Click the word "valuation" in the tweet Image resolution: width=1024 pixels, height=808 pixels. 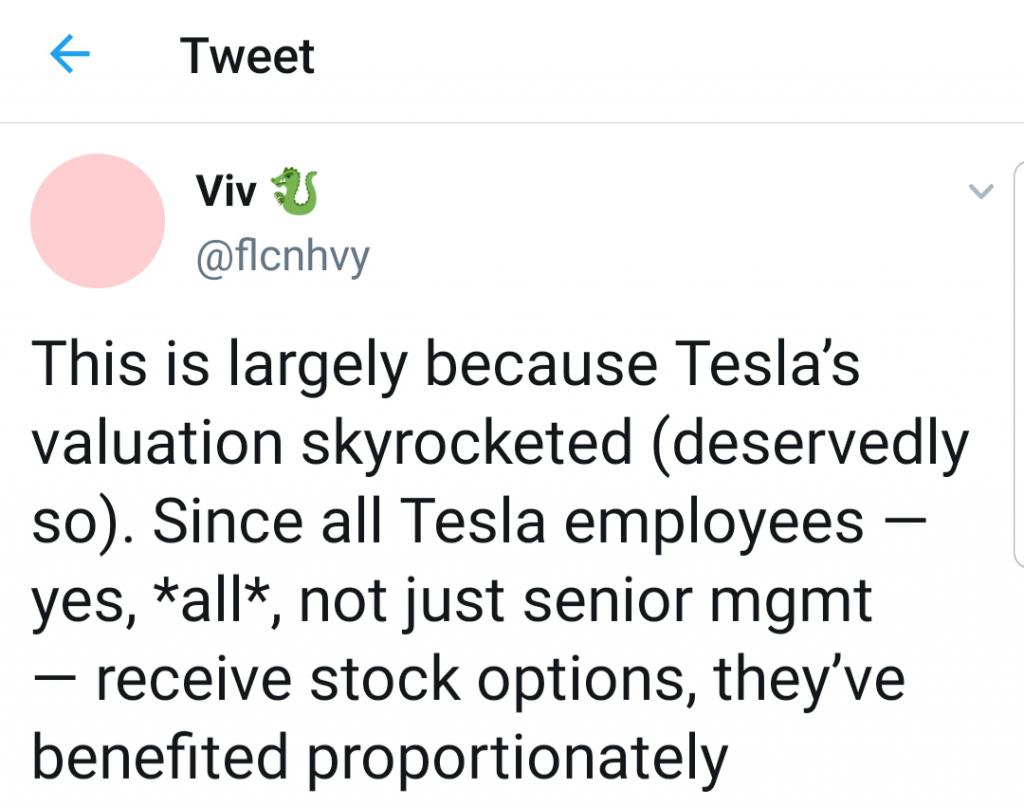[x=157, y=443]
